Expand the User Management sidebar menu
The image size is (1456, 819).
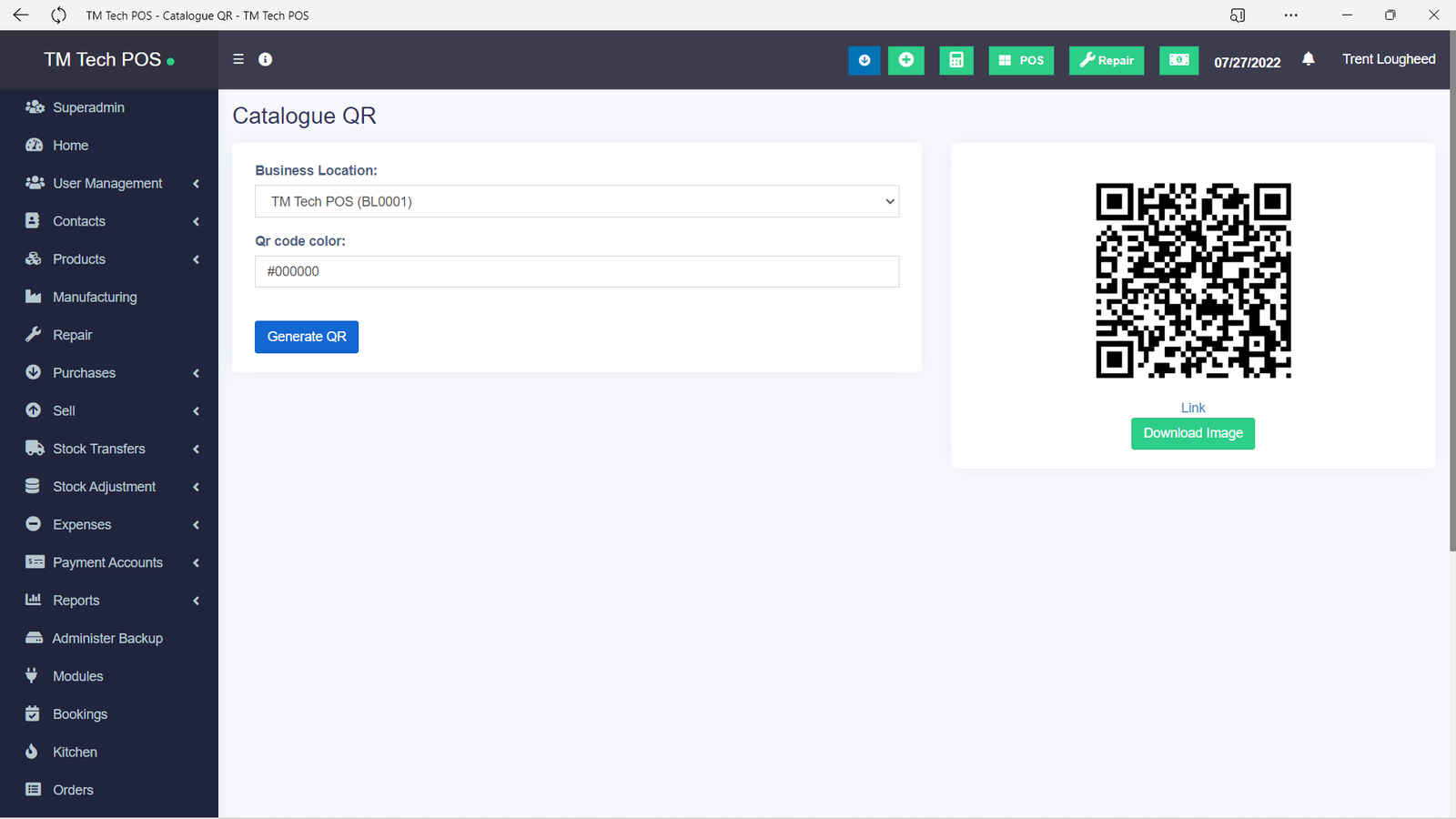coord(107,183)
